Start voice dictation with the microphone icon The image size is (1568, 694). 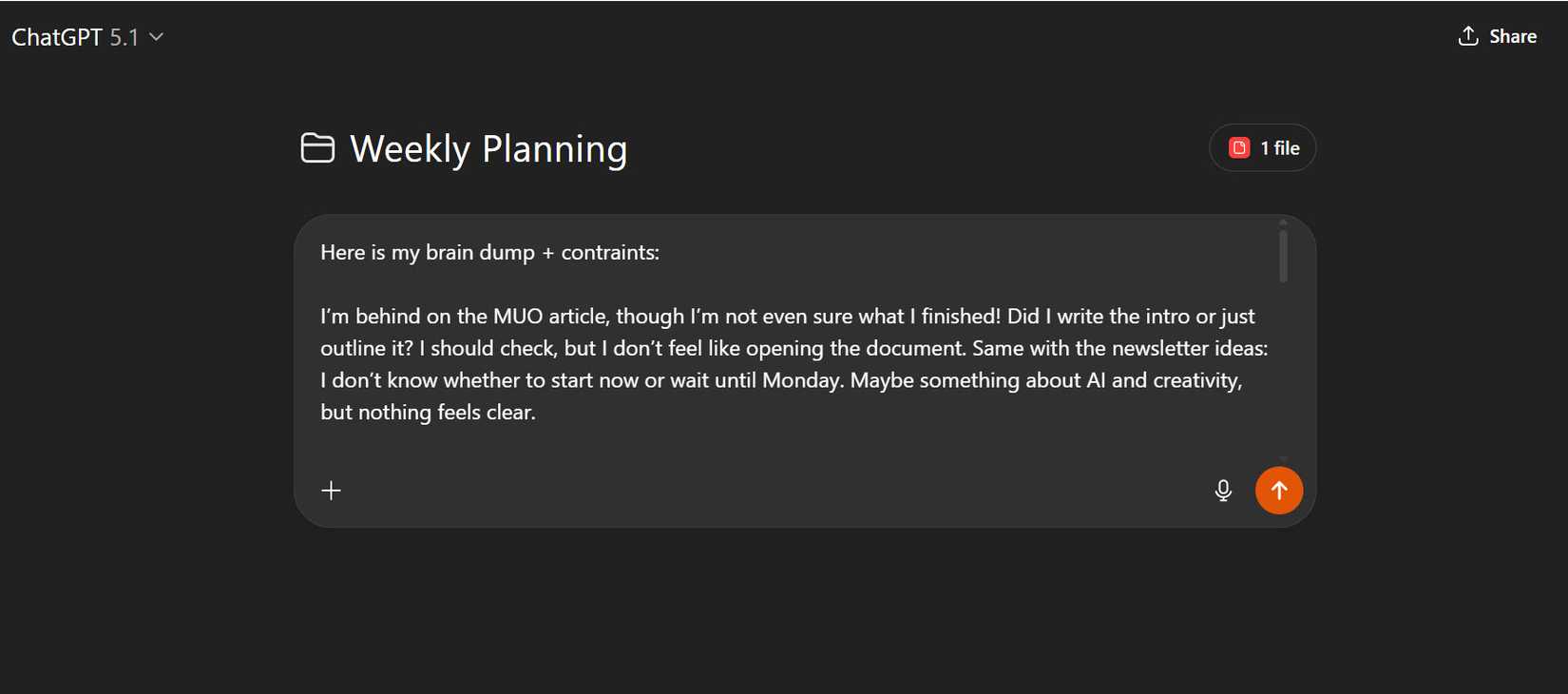(x=1223, y=491)
